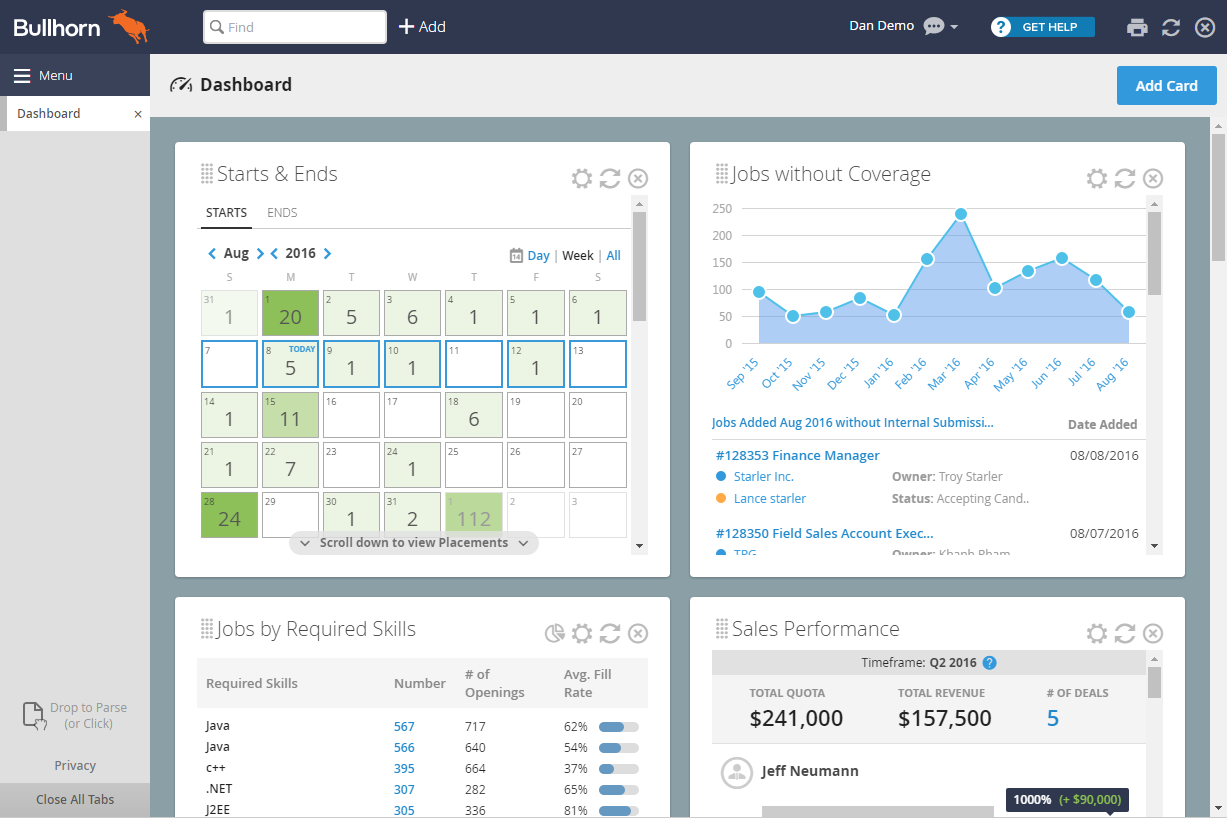Switch Jobs by Required Skills to pie chart
This screenshot has width=1227, height=818.
point(554,633)
